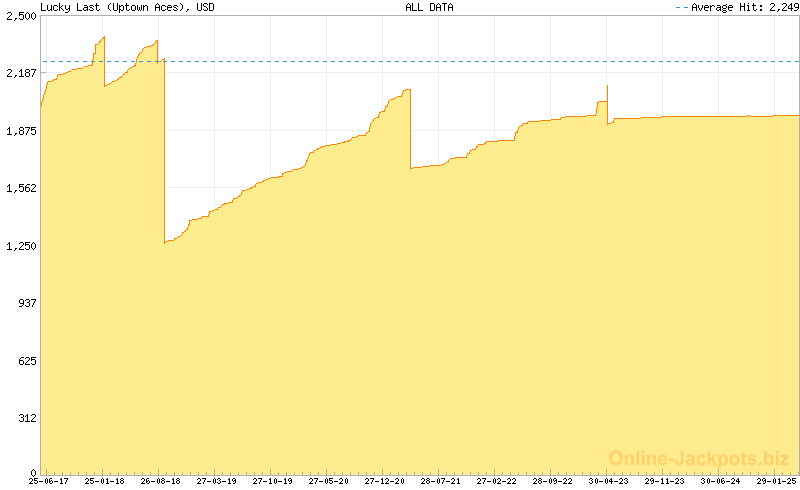The height and width of the screenshot is (490, 800).
Task: Click the Online-Jackpots.biz watermark
Action: [699, 458]
